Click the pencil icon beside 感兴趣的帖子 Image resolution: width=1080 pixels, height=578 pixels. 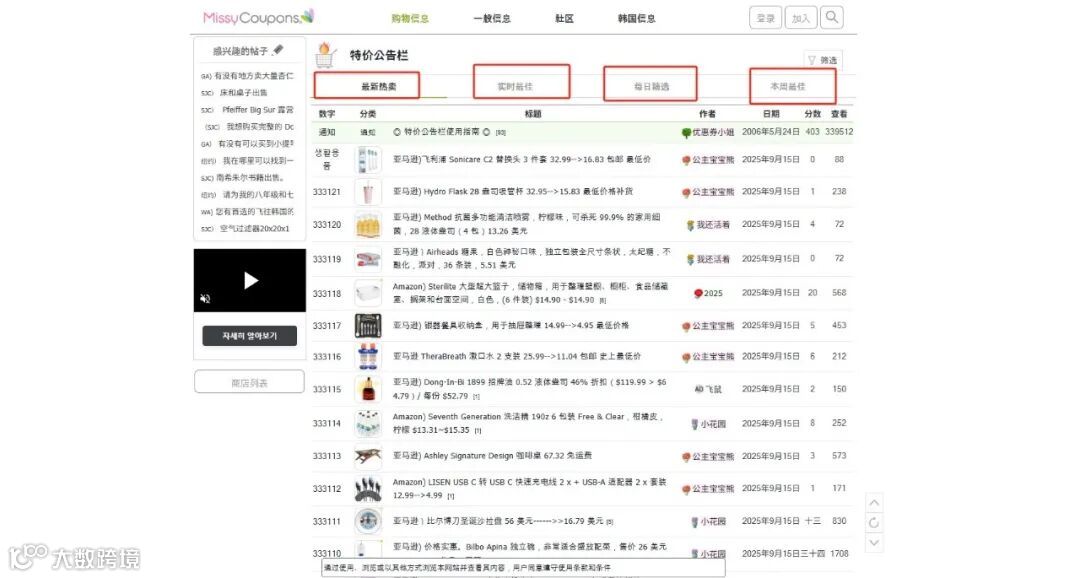coord(278,50)
